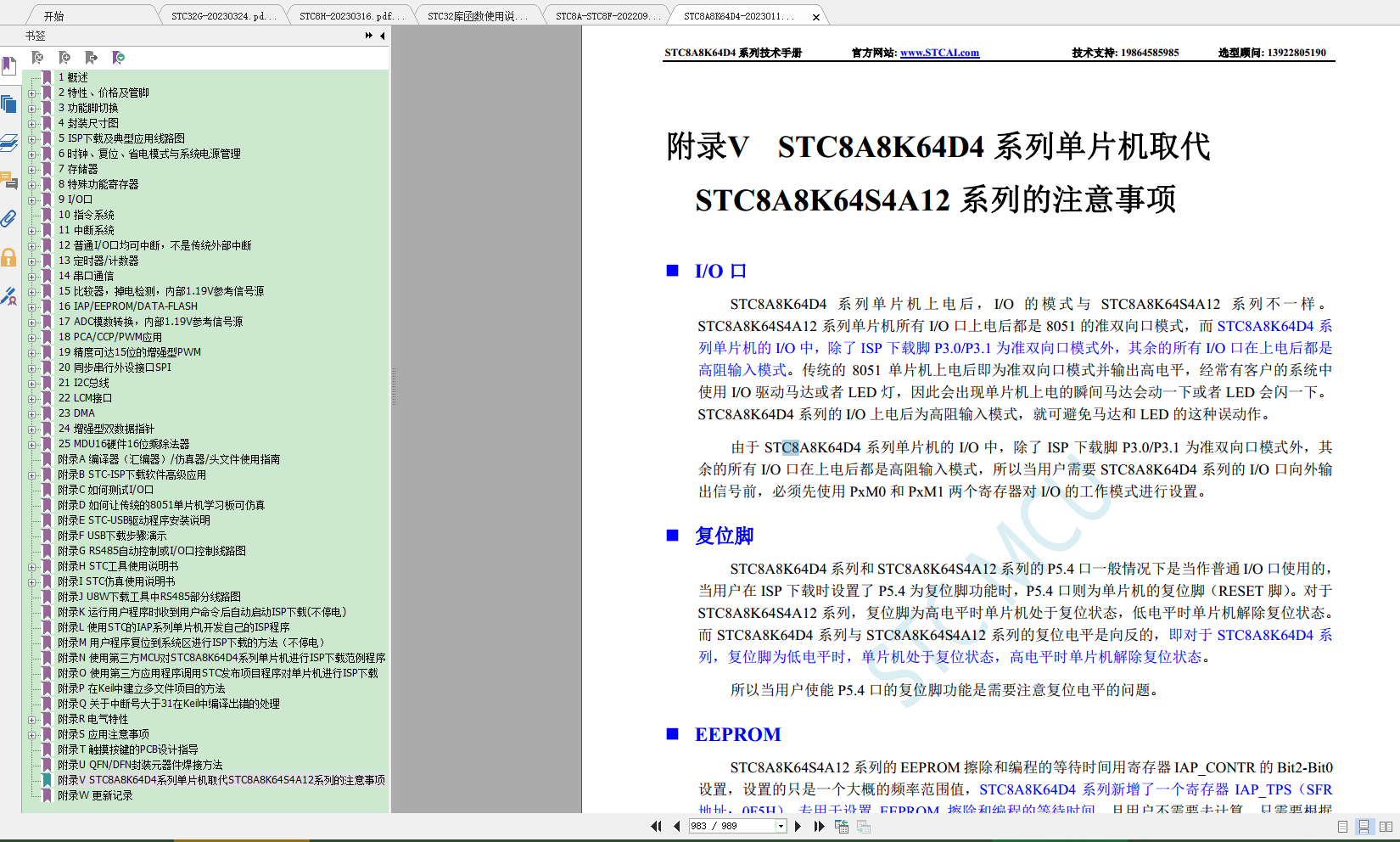
Task: Switch to the STC32G-20230324 pdf tab
Action: point(223,16)
